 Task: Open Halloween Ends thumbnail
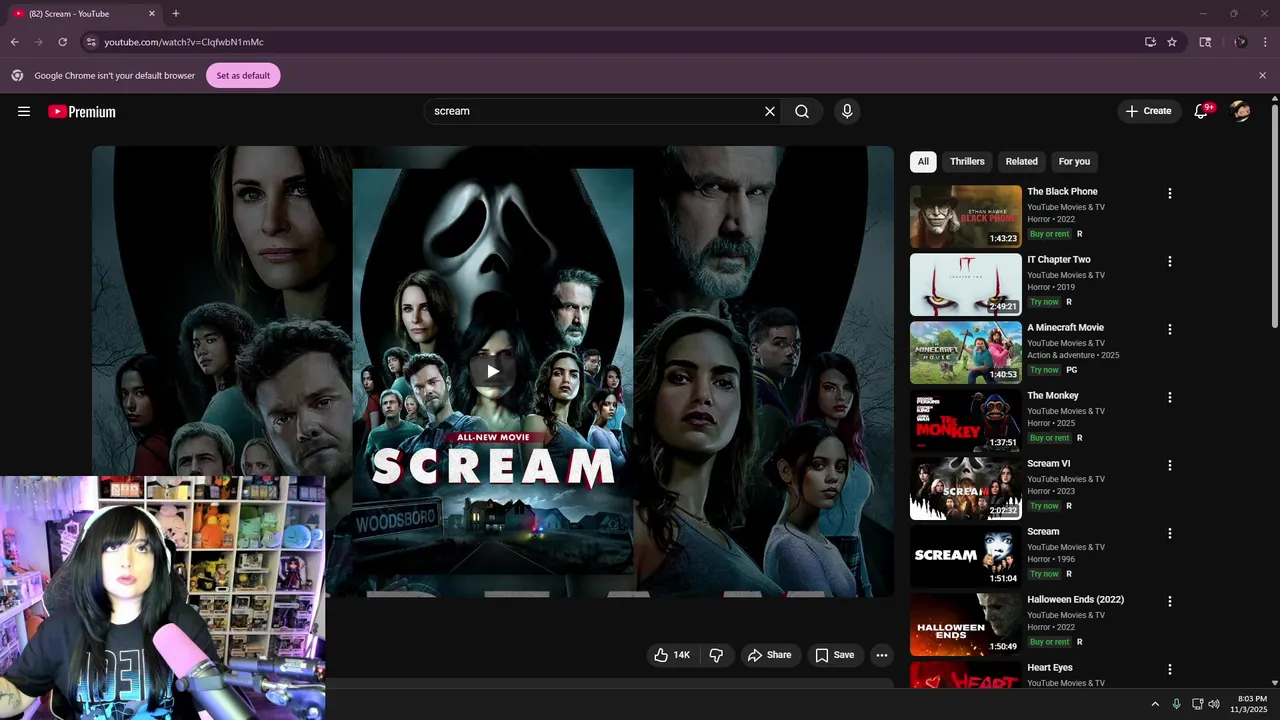point(966,624)
